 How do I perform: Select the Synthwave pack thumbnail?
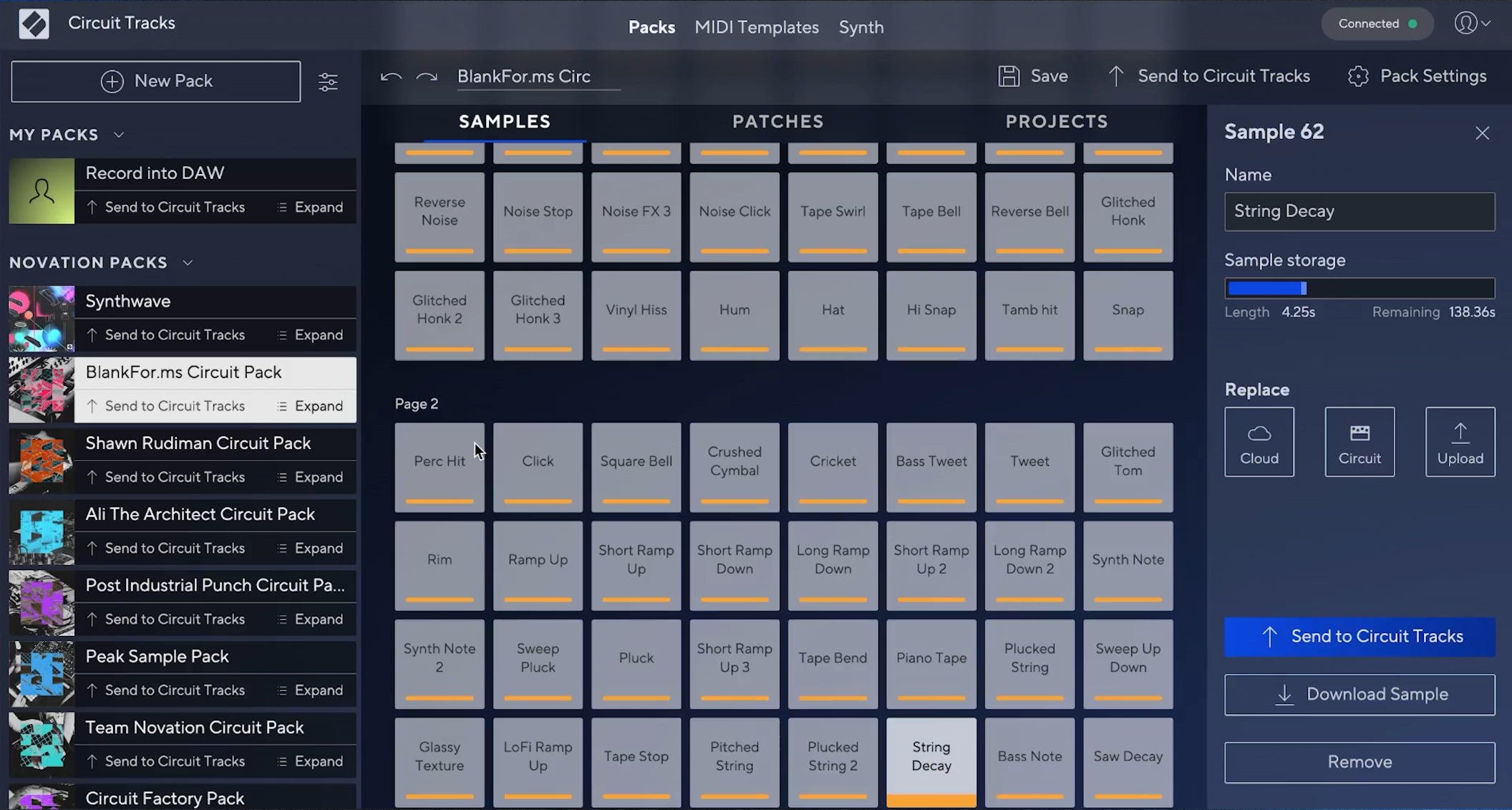pyautogui.click(x=42, y=319)
